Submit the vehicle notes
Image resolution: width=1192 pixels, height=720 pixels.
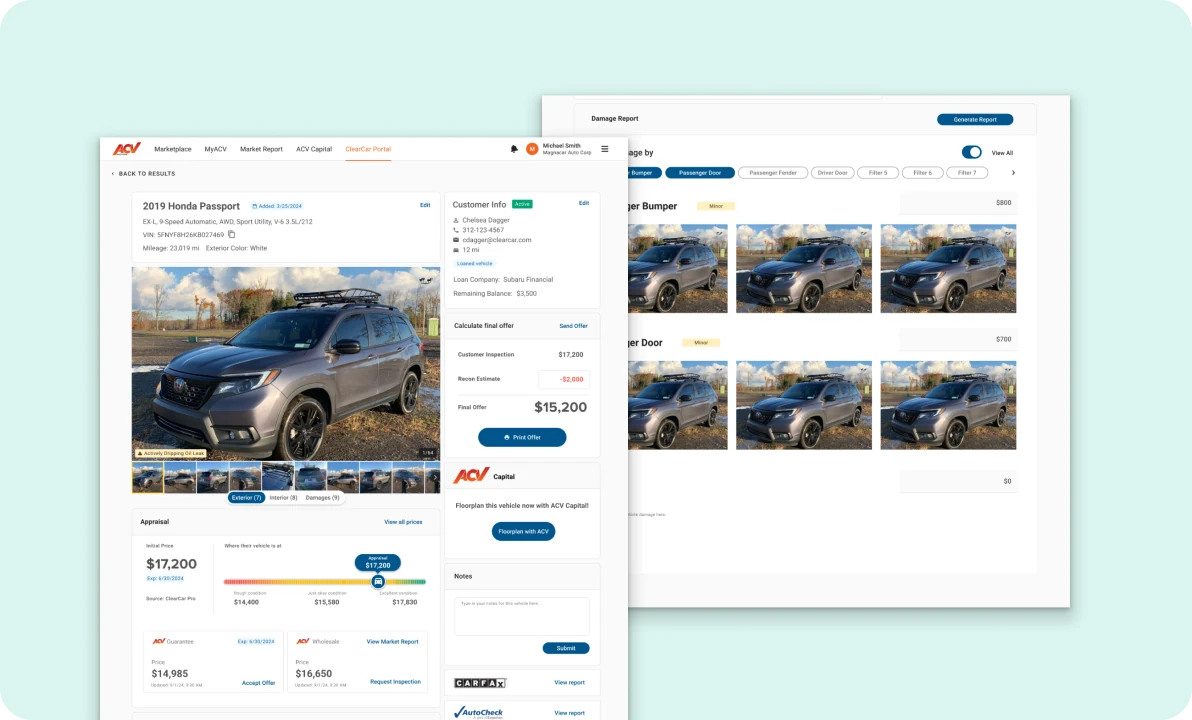click(566, 649)
